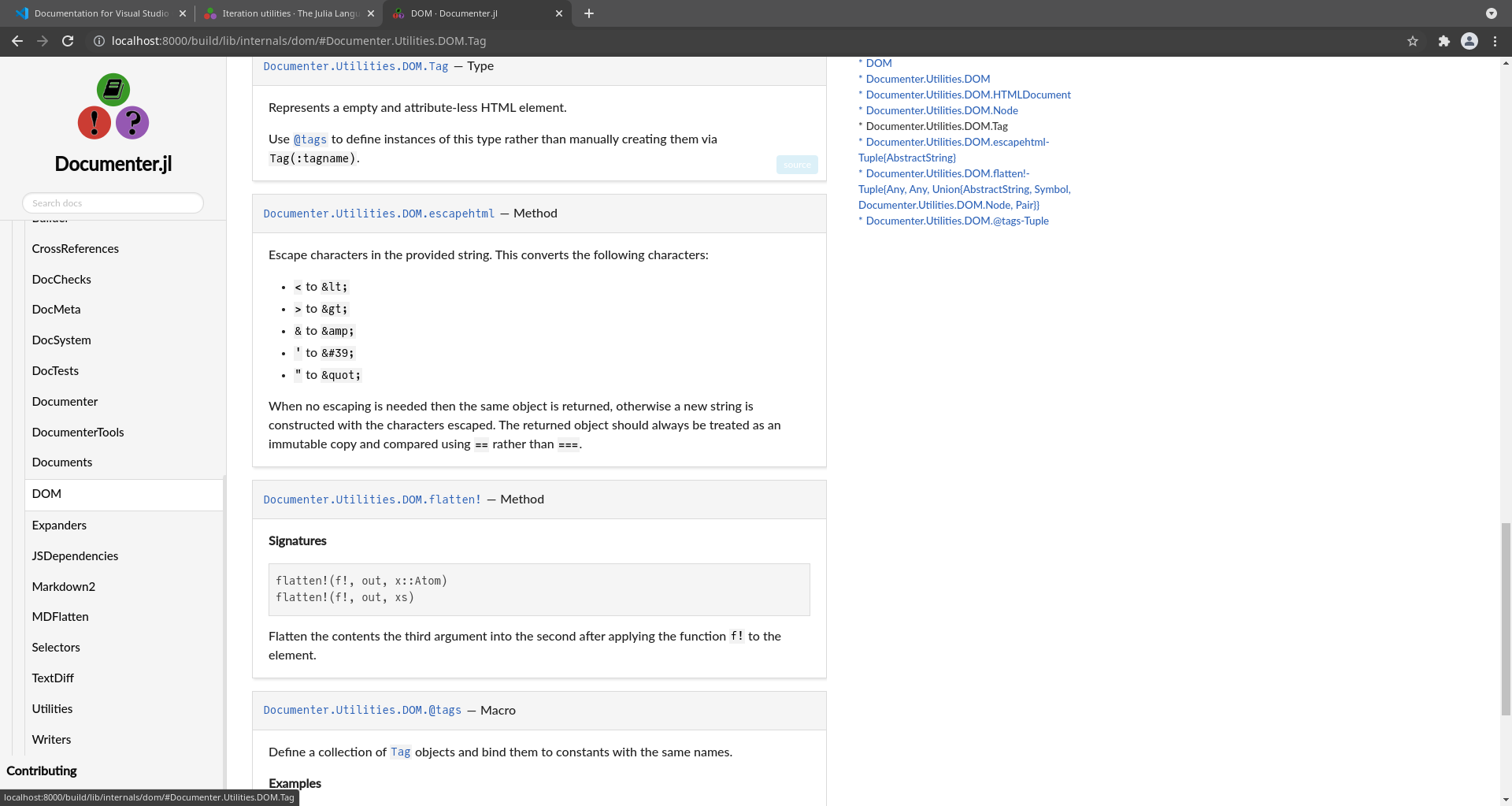Open the browser profile menu
The image size is (1512, 806).
(x=1469, y=41)
